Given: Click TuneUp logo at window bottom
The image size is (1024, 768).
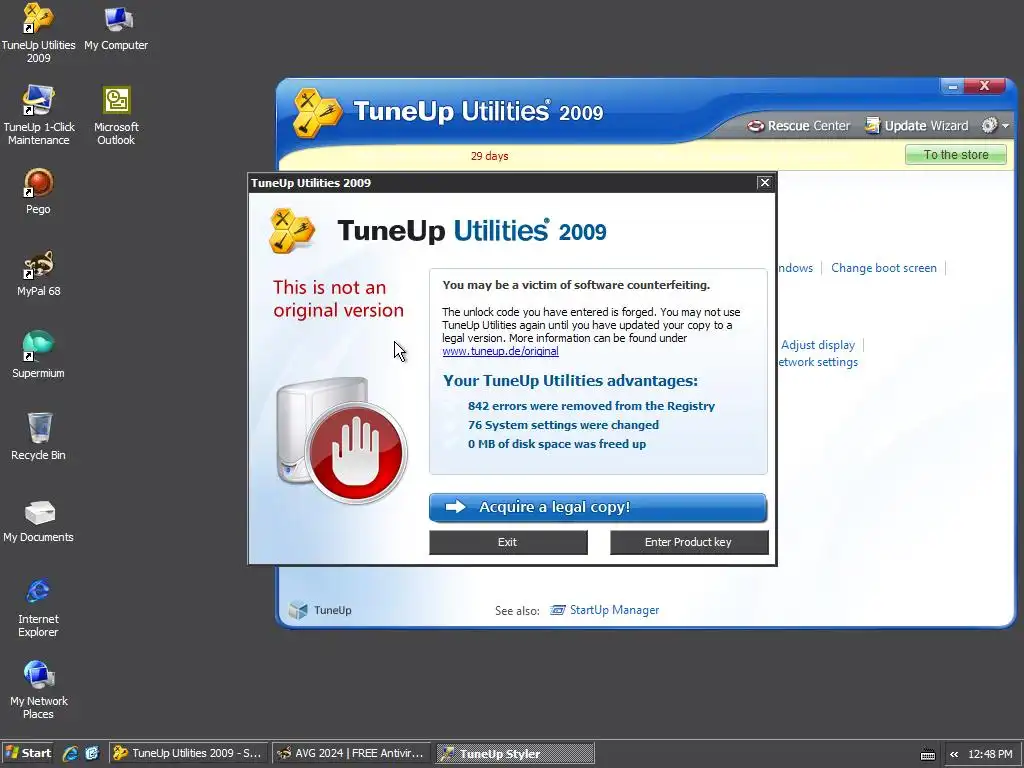Looking at the screenshot, I should click(x=320, y=610).
